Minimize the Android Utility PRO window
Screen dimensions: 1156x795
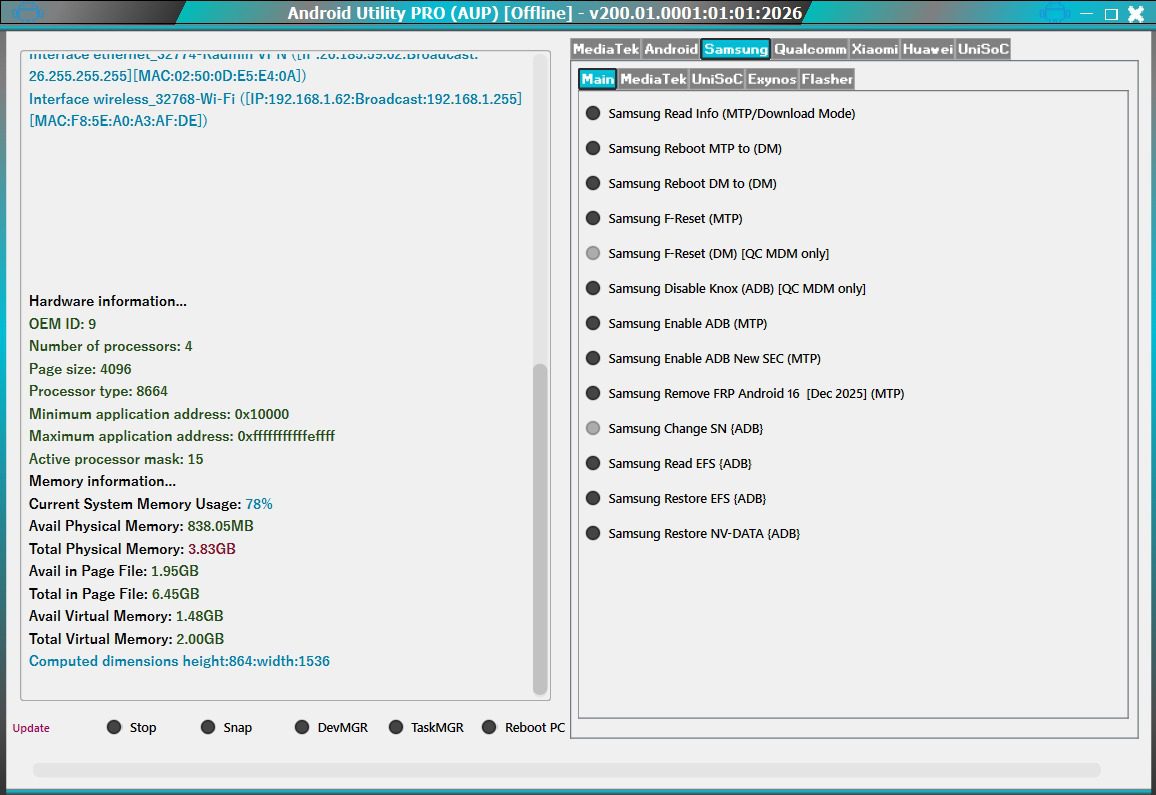(x=1087, y=13)
